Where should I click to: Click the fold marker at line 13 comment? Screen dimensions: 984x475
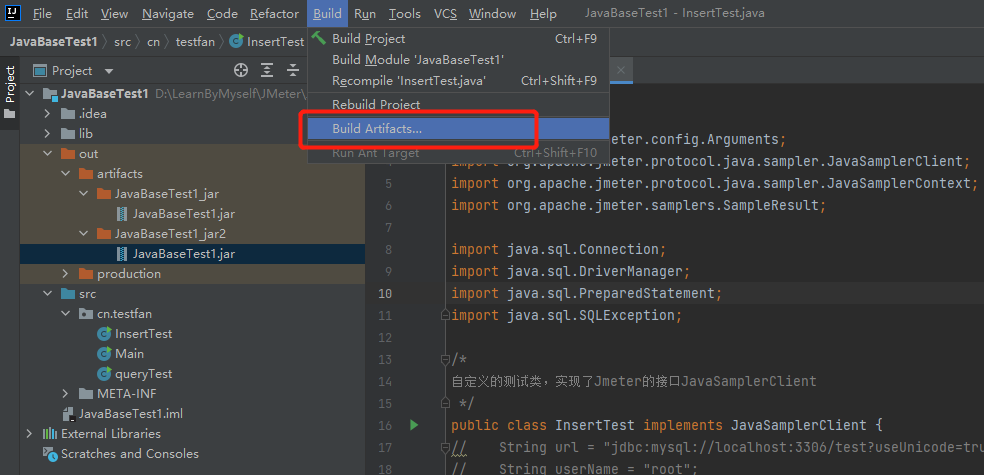point(445,360)
